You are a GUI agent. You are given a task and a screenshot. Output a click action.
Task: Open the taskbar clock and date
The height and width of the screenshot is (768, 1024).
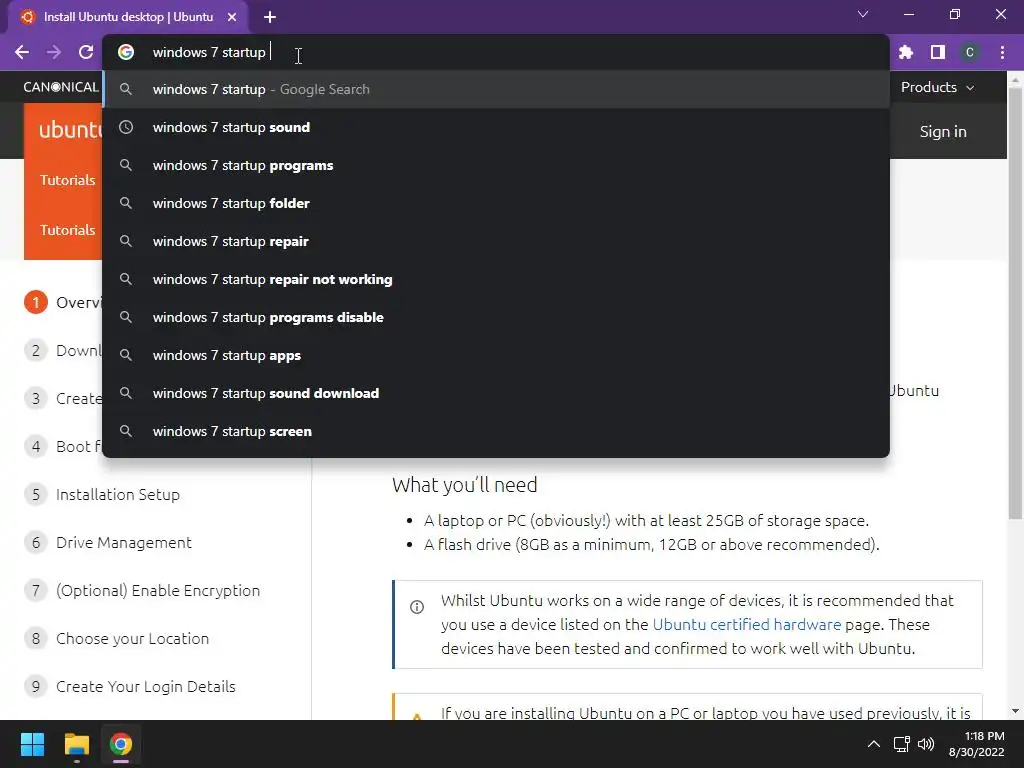click(977, 744)
